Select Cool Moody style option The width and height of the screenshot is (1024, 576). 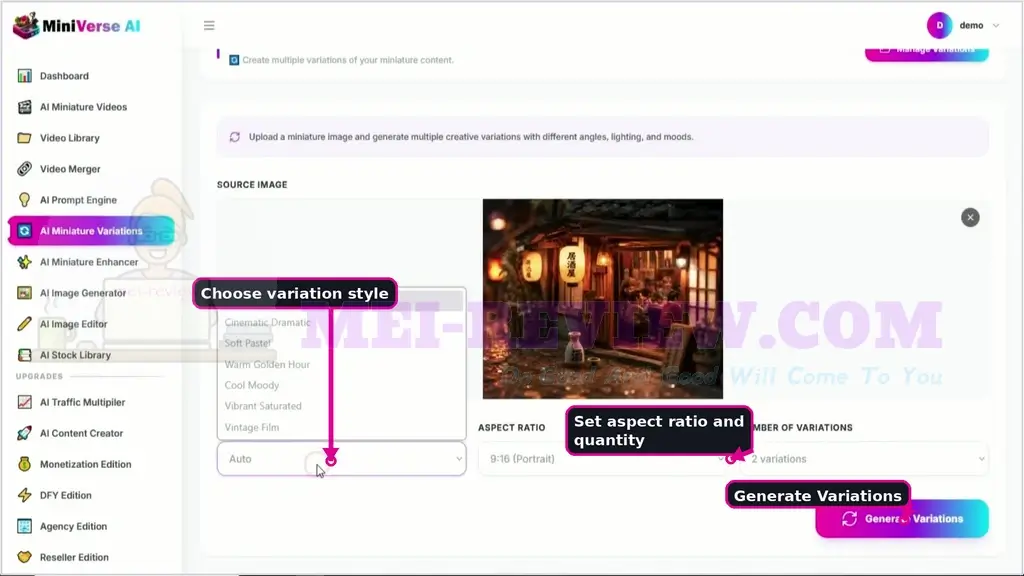[252, 385]
